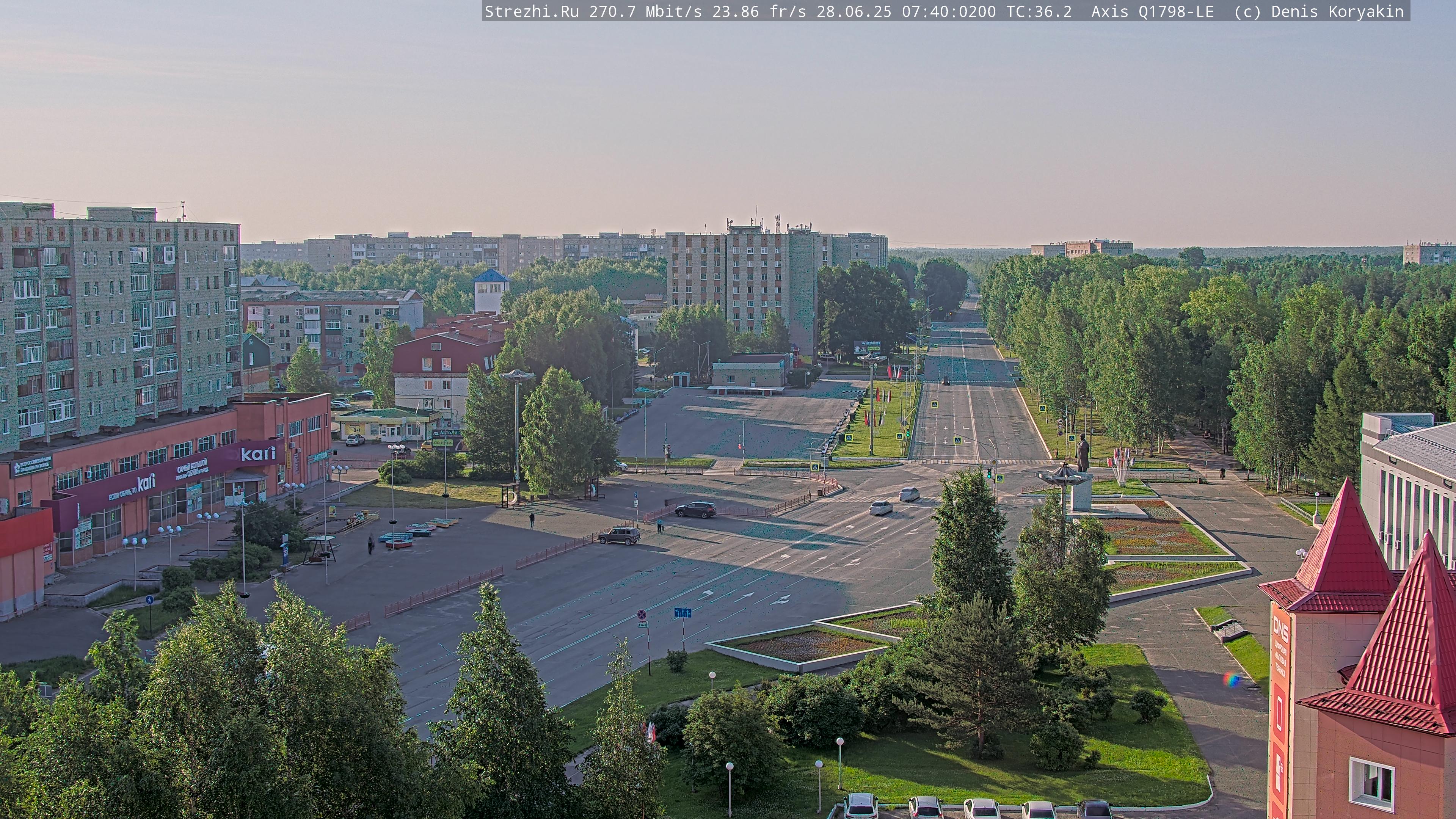Click the 28.06.25 date stamp
Viewport: 1456px width, 819px height.
coord(854,12)
